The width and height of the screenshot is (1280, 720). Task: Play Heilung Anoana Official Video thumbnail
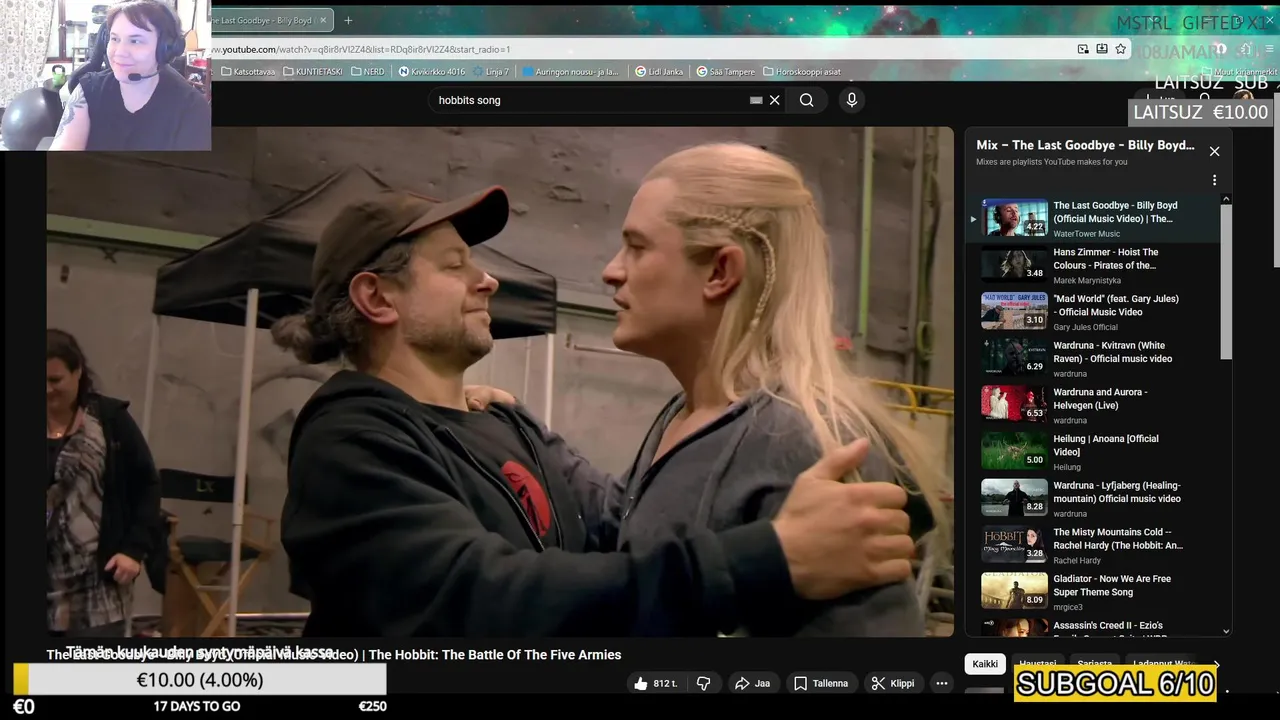(1015, 451)
